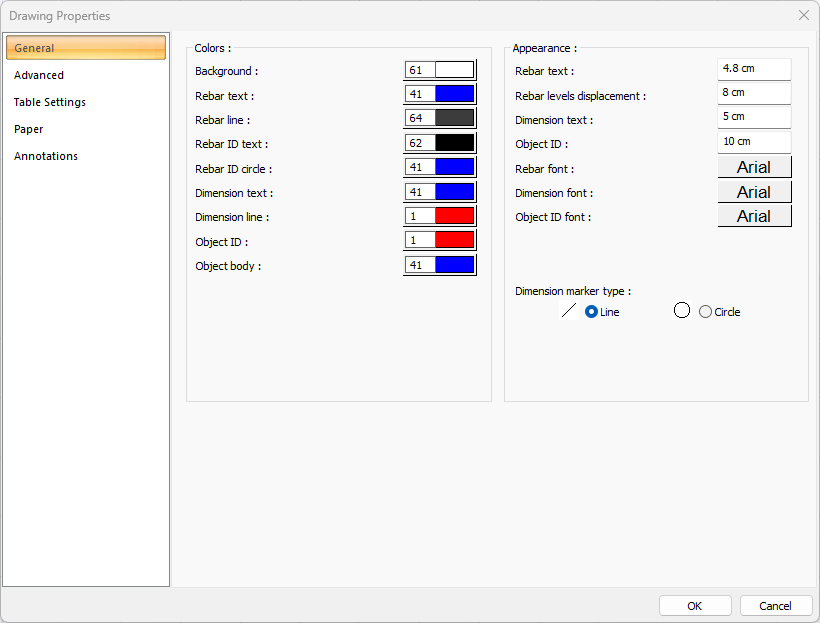
Task: Change the Rebar ID text black color
Action: pyautogui.click(x=454, y=143)
